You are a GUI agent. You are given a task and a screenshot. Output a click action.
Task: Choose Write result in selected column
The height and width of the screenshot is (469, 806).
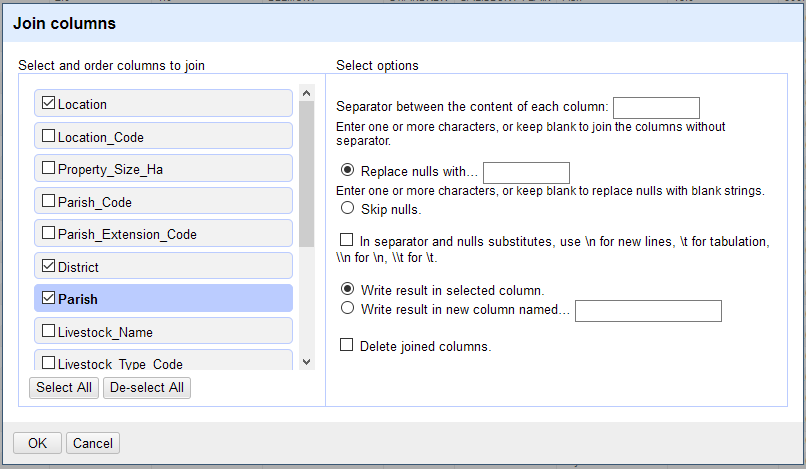(348, 290)
